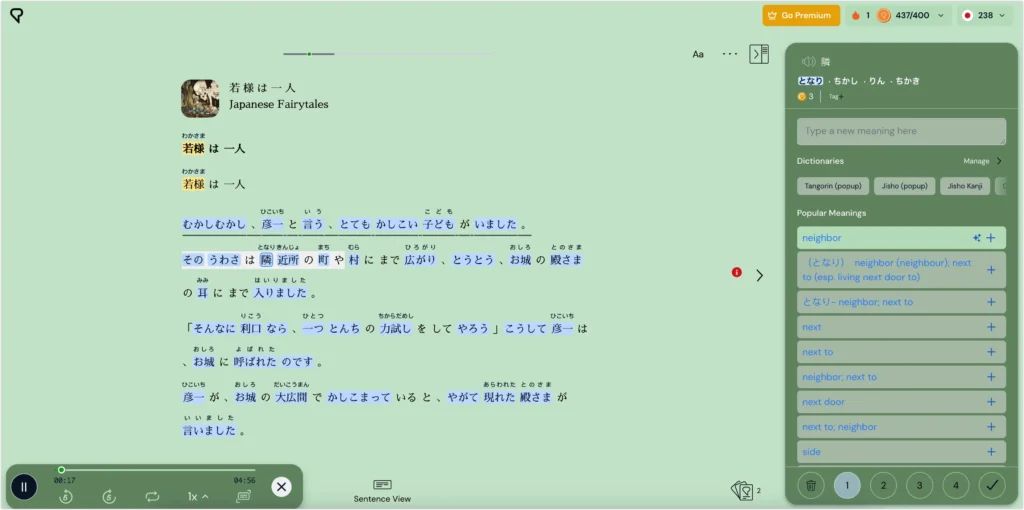Click the word かしこい
The image size is (1024, 510).
[x=397, y=225]
